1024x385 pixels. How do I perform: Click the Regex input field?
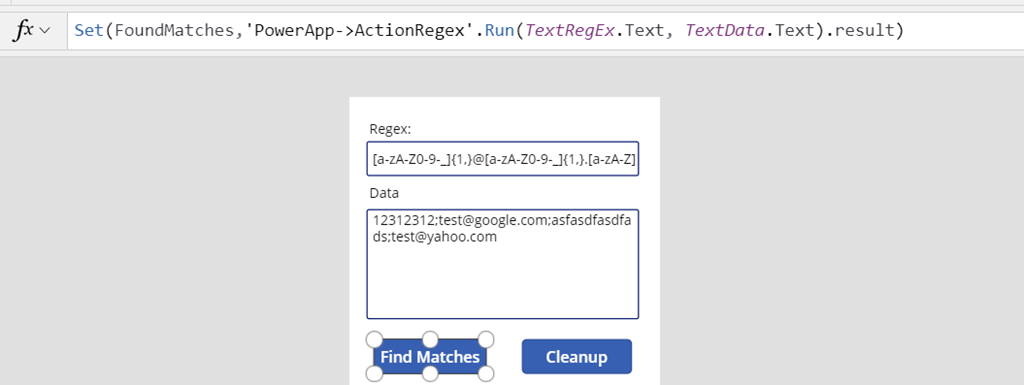pyautogui.click(x=503, y=159)
